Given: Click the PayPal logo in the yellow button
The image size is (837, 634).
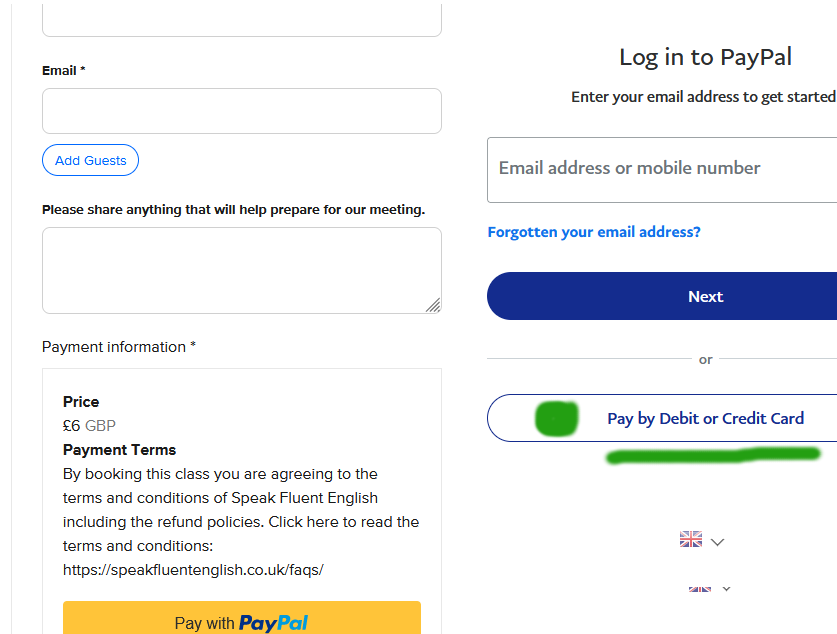Looking at the screenshot, I should [273, 623].
